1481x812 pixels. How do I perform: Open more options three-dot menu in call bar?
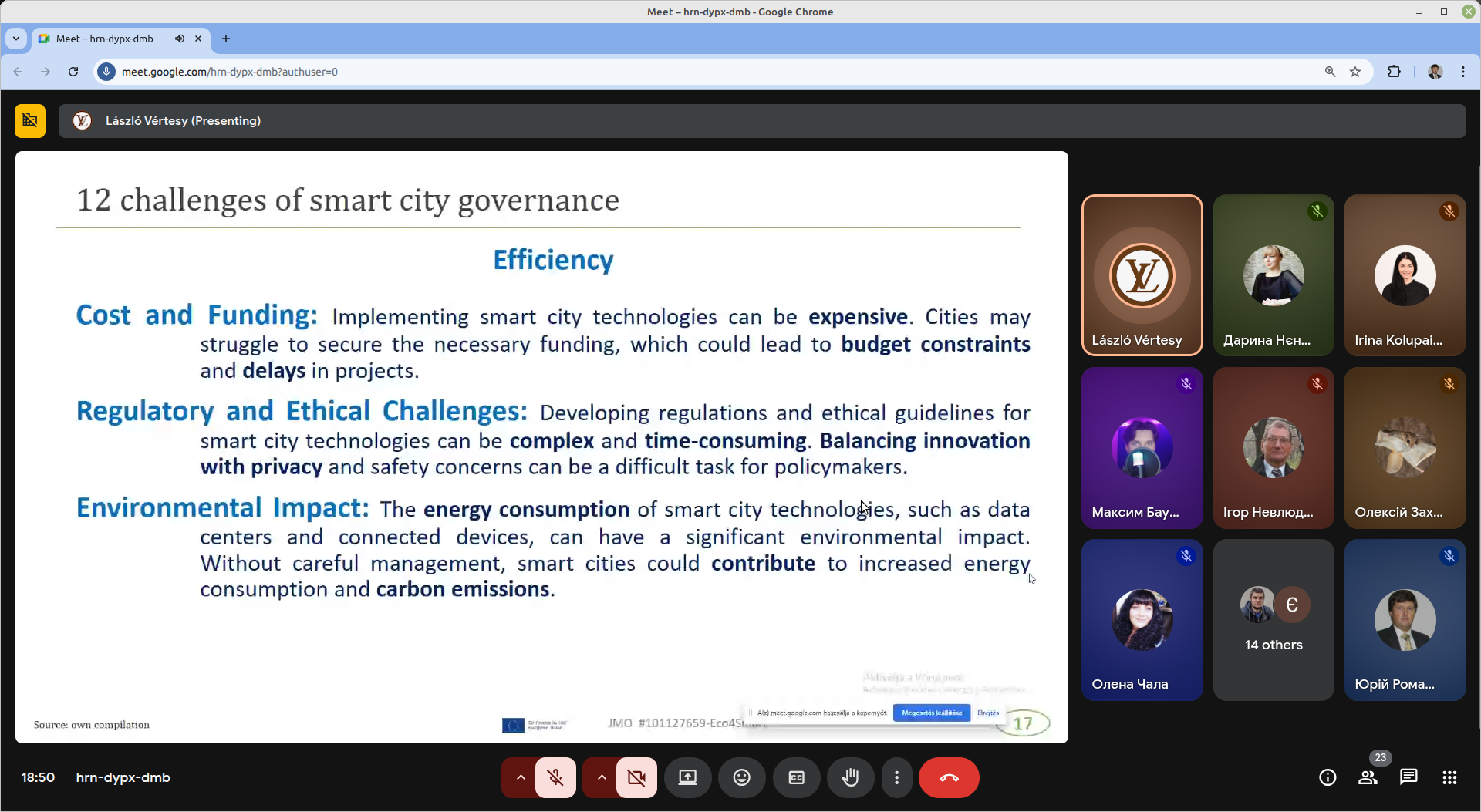(896, 777)
